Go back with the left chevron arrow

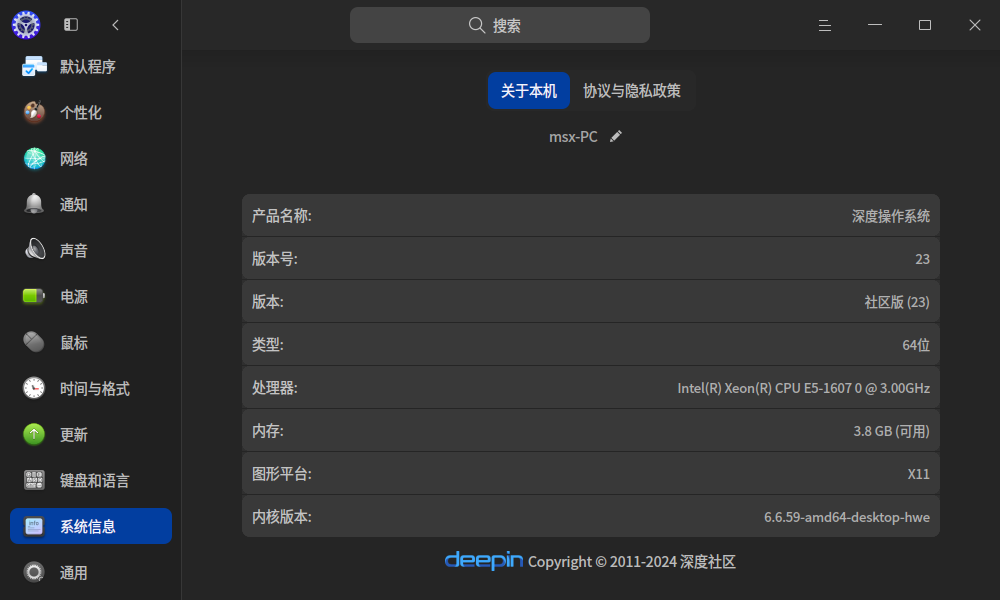pos(115,25)
